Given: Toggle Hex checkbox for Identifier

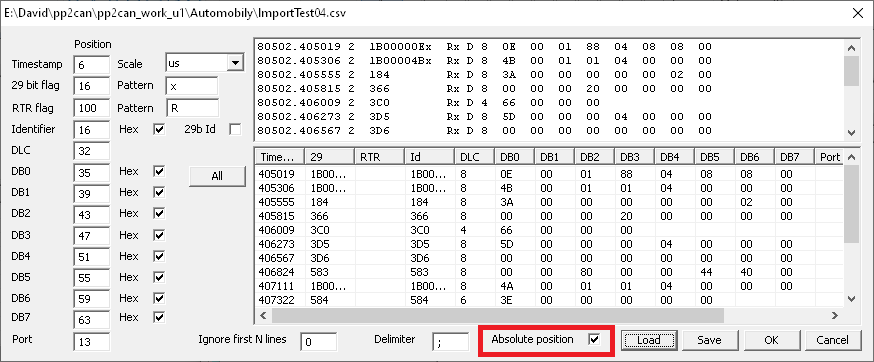Looking at the screenshot, I should (159, 129).
